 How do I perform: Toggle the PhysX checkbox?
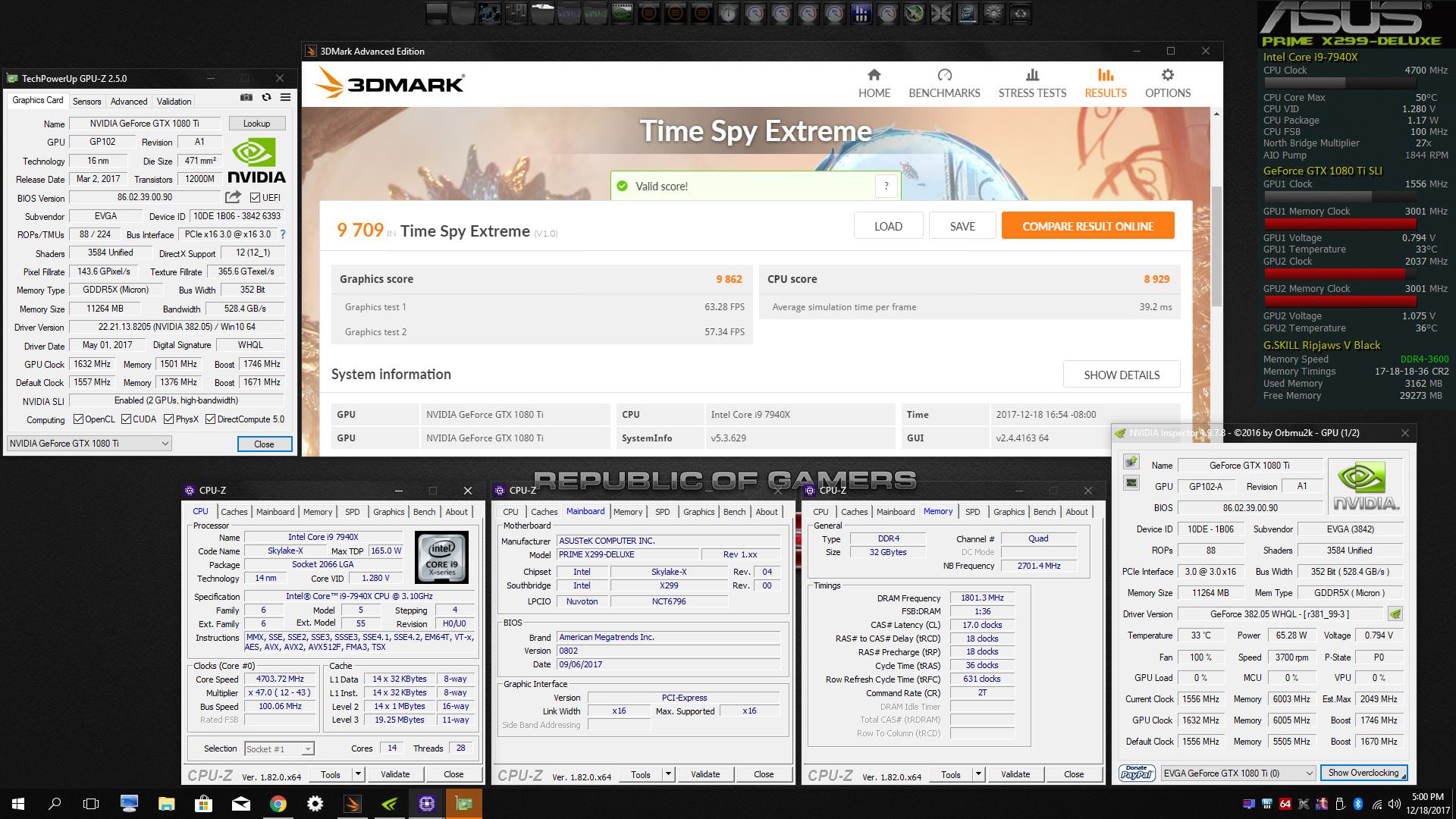(x=168, y=419)
